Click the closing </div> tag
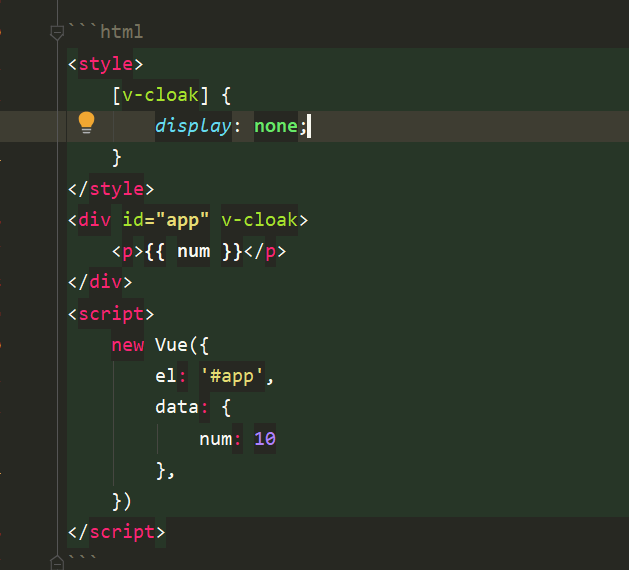 coord(100,282)
